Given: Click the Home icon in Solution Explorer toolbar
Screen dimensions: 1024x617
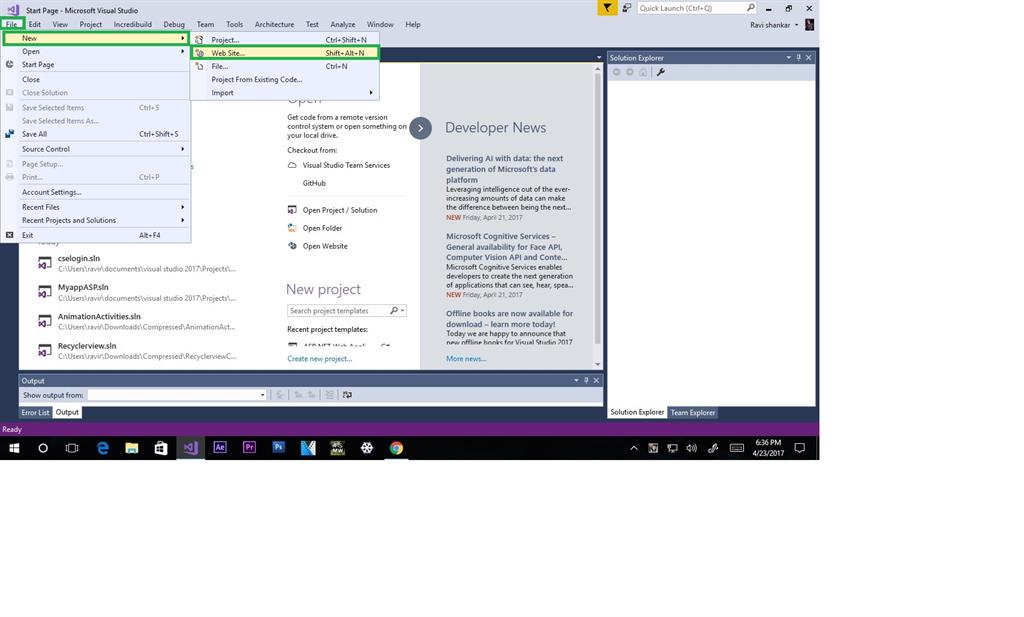Looking at the screenshot, I should tap(643, 72).
